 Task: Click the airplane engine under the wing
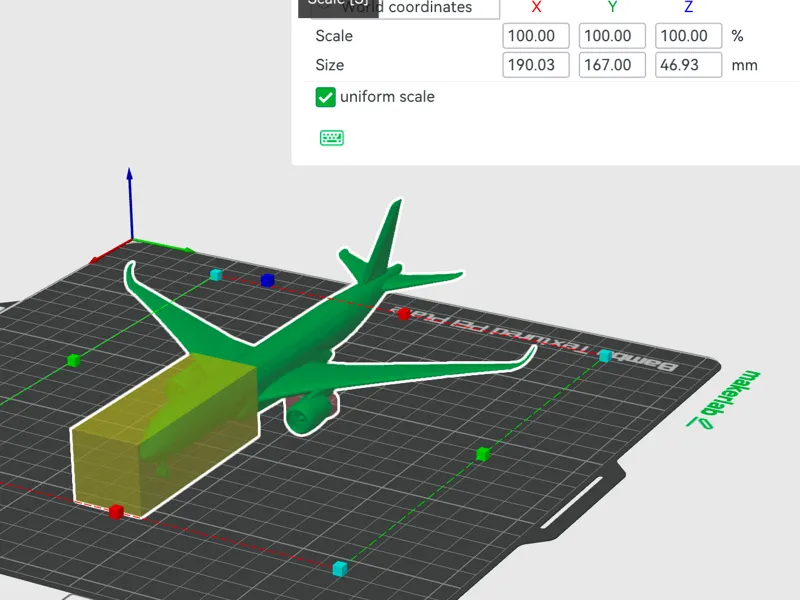[309, 412]
